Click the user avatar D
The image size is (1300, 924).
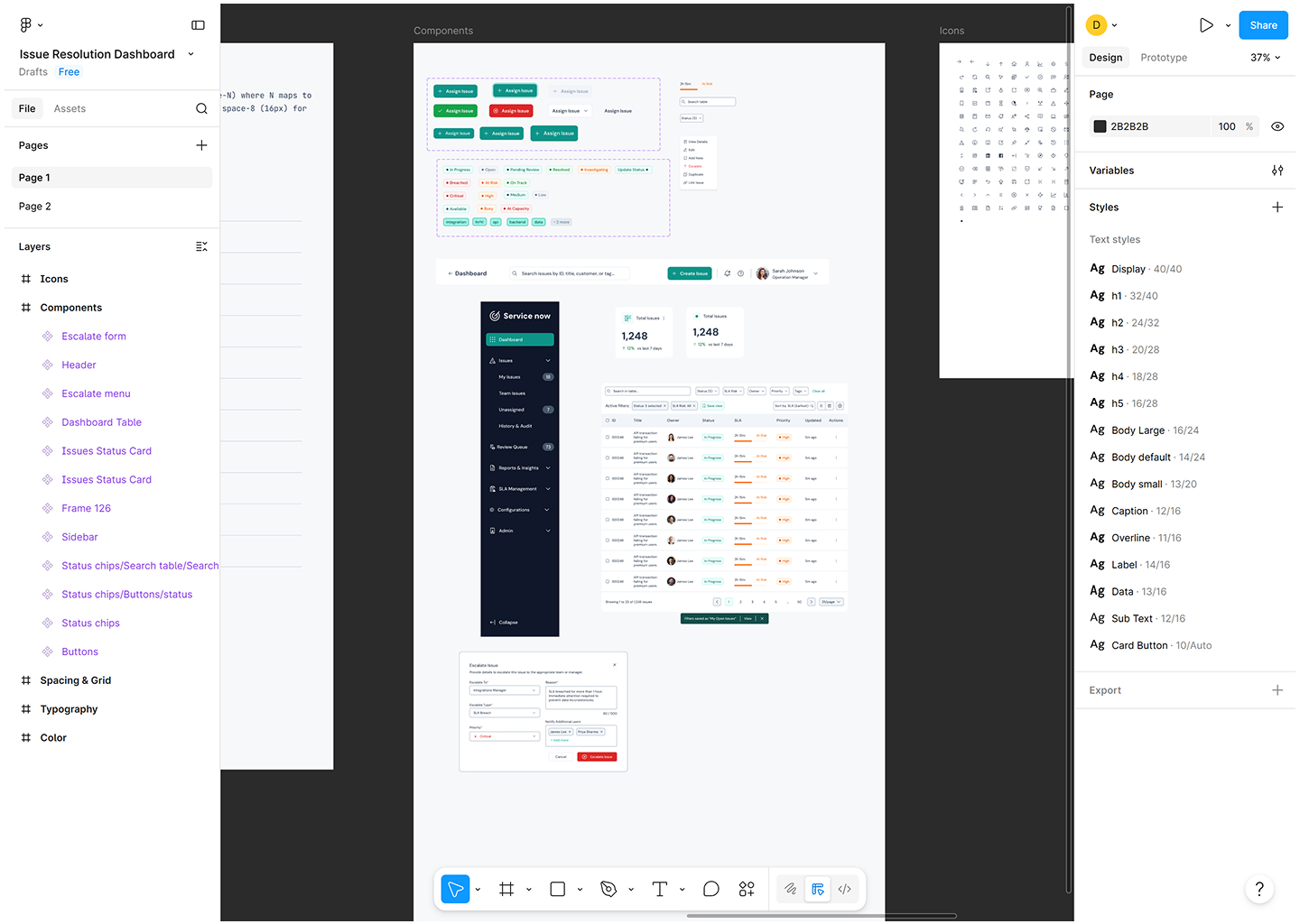click(1096, 25)
